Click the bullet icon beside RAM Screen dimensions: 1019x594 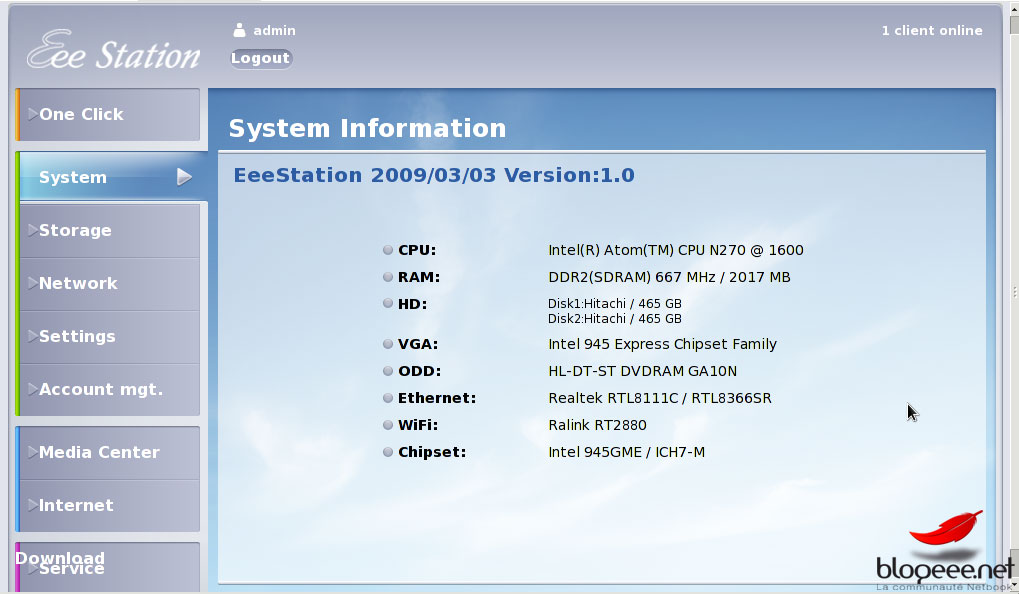point(388,277)
